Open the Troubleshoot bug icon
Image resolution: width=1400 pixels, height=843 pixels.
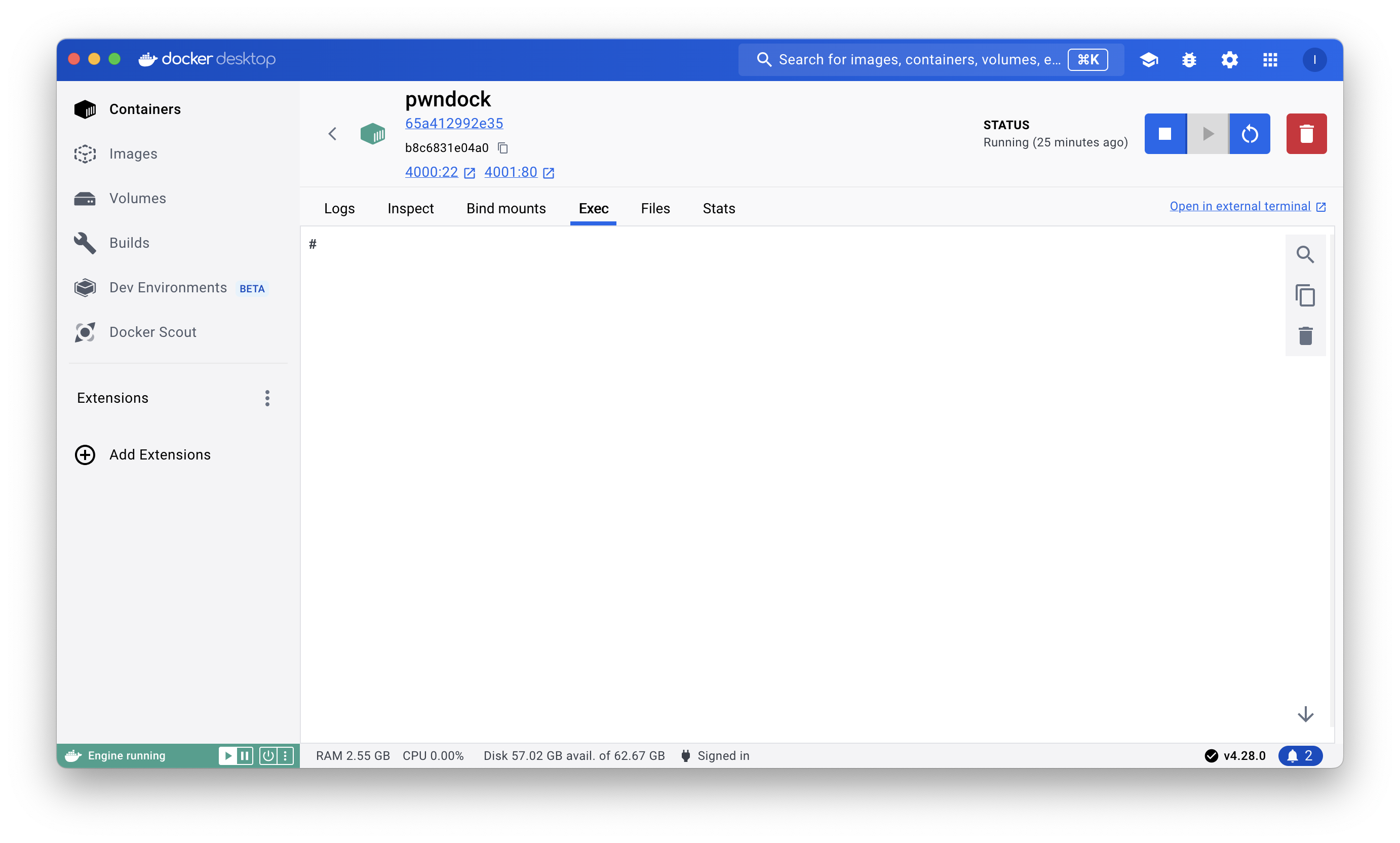pyautogui.click(x=1189, y=60)
